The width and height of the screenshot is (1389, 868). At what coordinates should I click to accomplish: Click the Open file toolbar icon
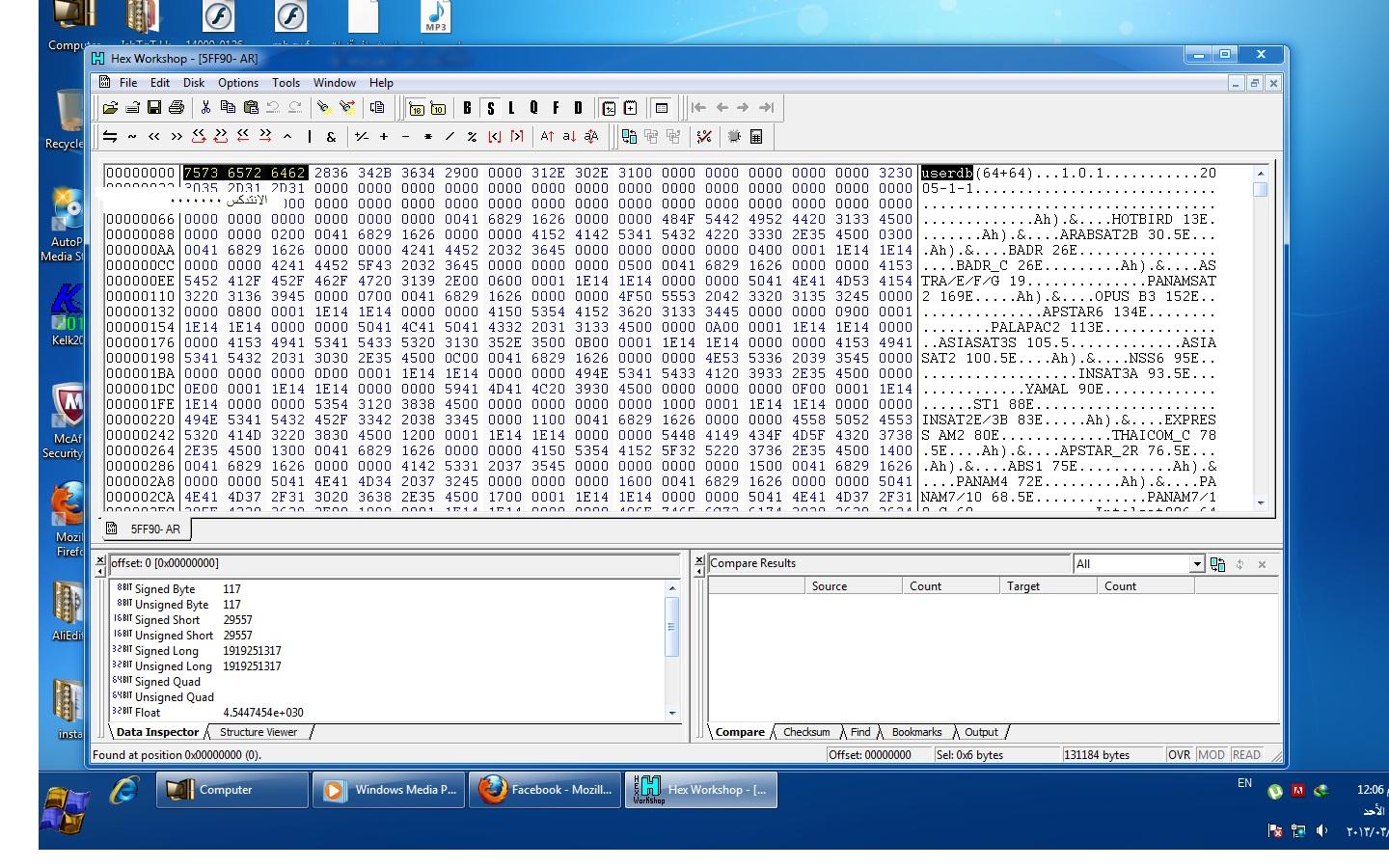click(110, 108)
